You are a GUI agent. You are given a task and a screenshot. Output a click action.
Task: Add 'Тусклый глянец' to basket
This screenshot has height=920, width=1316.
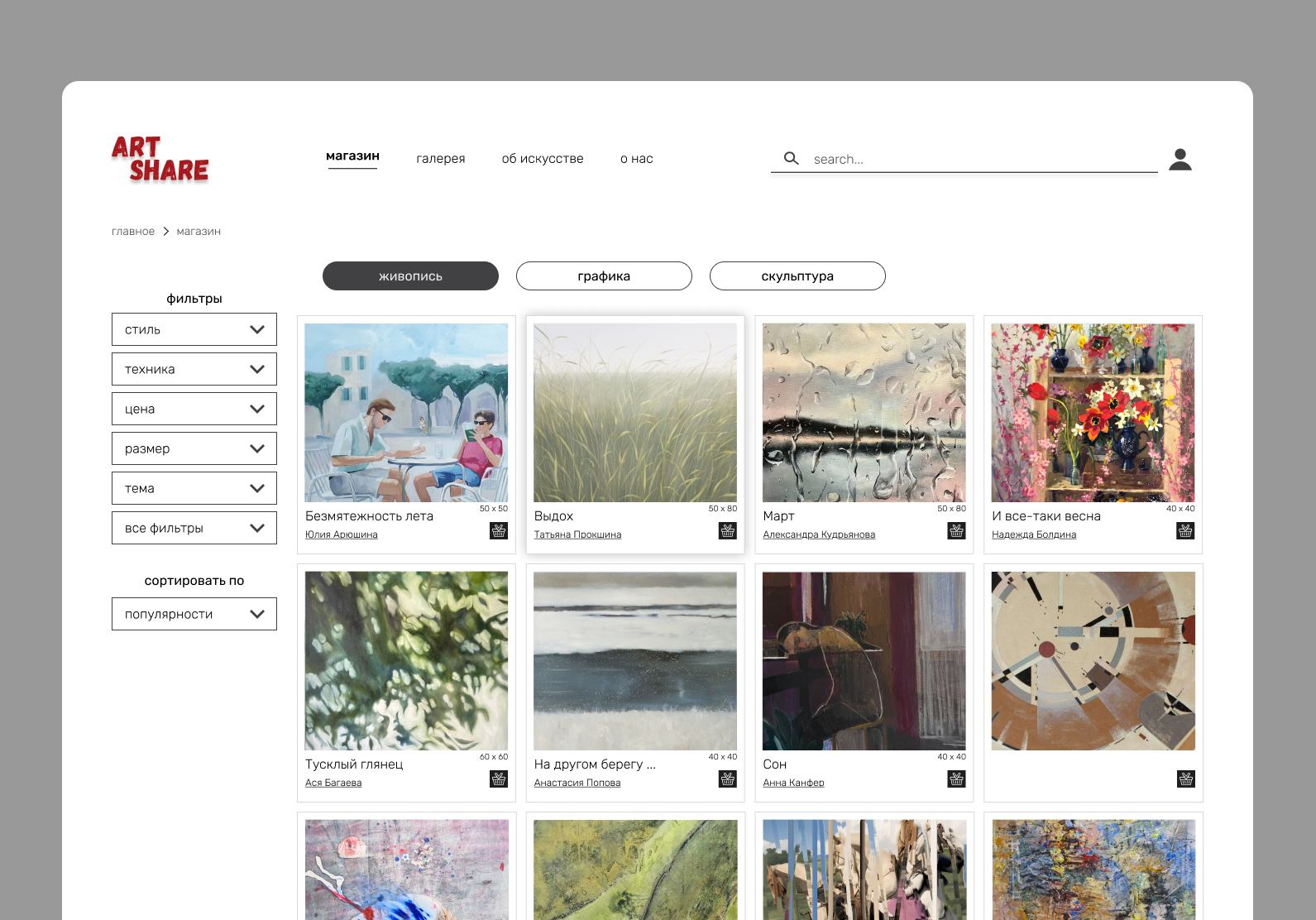point(499,779)
